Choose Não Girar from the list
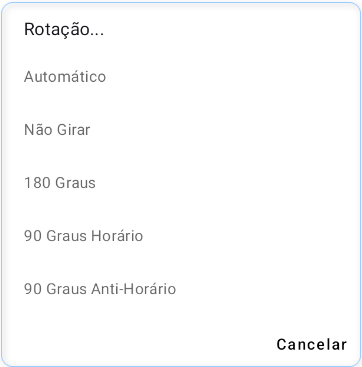Image resolution: width=362 pixels, height=367 pixels. 181,130
